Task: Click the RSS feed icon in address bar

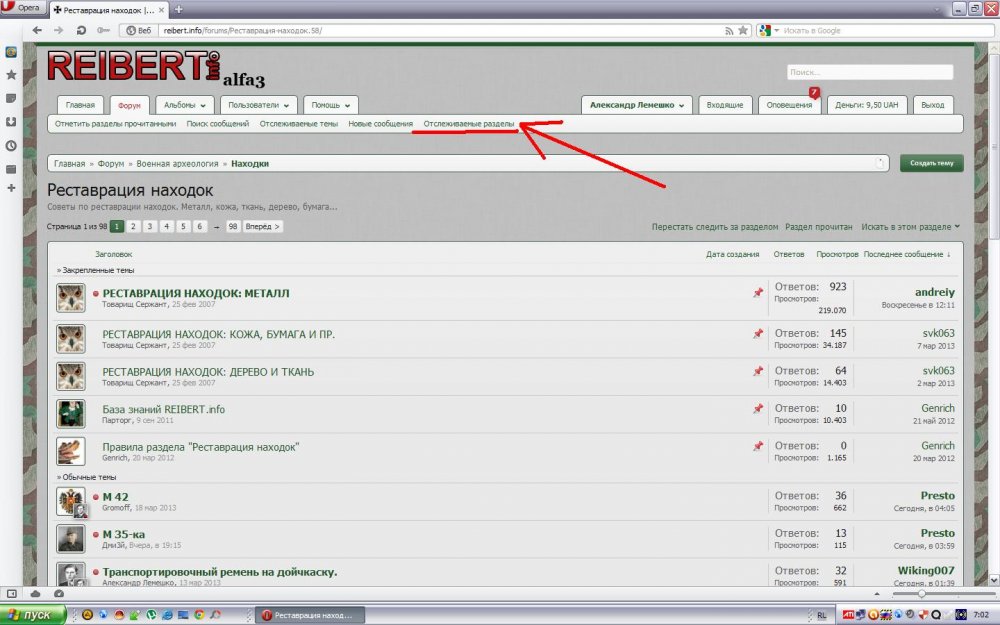Action: click(x=729, y=31)
